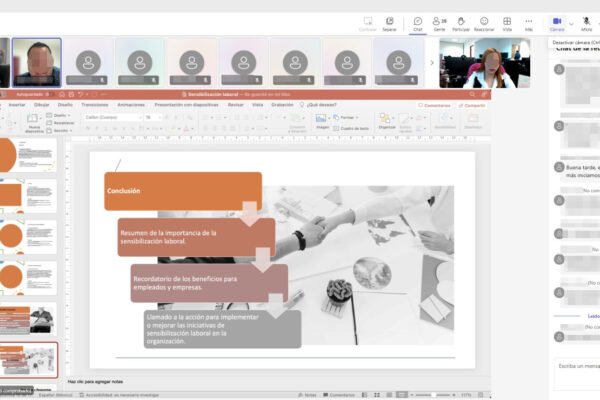Click the 'Recordatorio de los beneficios' box
This screenshot has width=600, height=400.
[209, 283]
